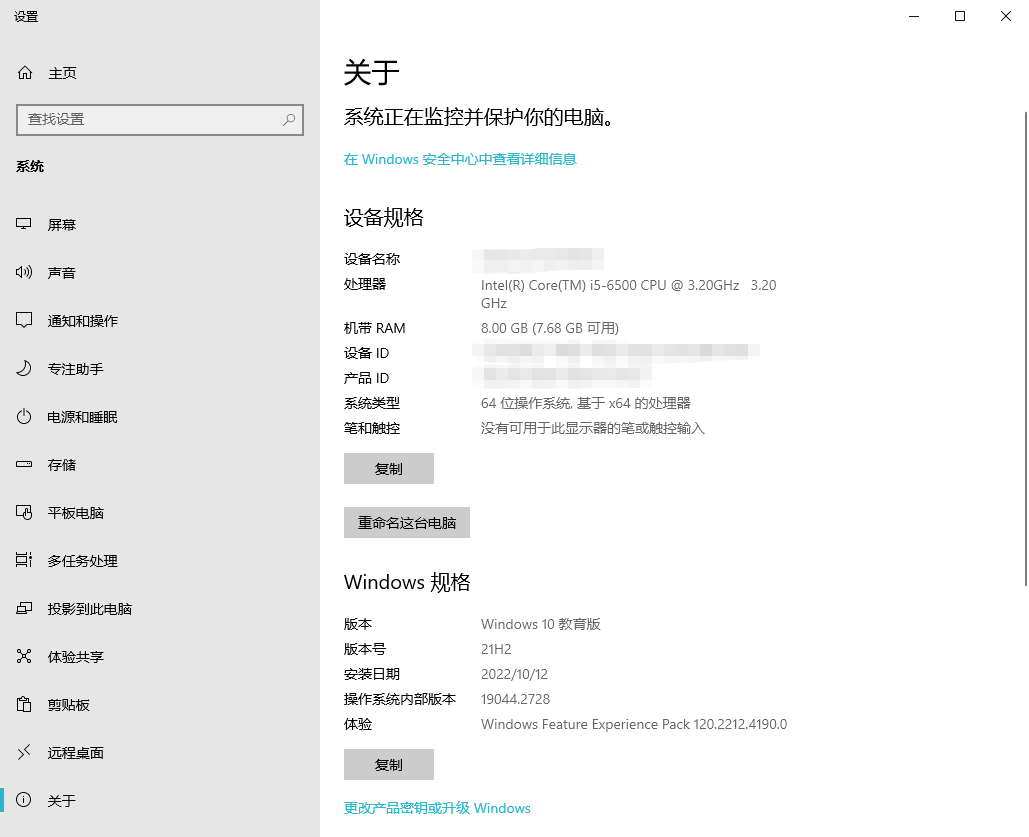Click the Windows Feature Experience Pack text
This screenshot has width=1029, height=837.
pyautogui.click(x=634, y=723)
